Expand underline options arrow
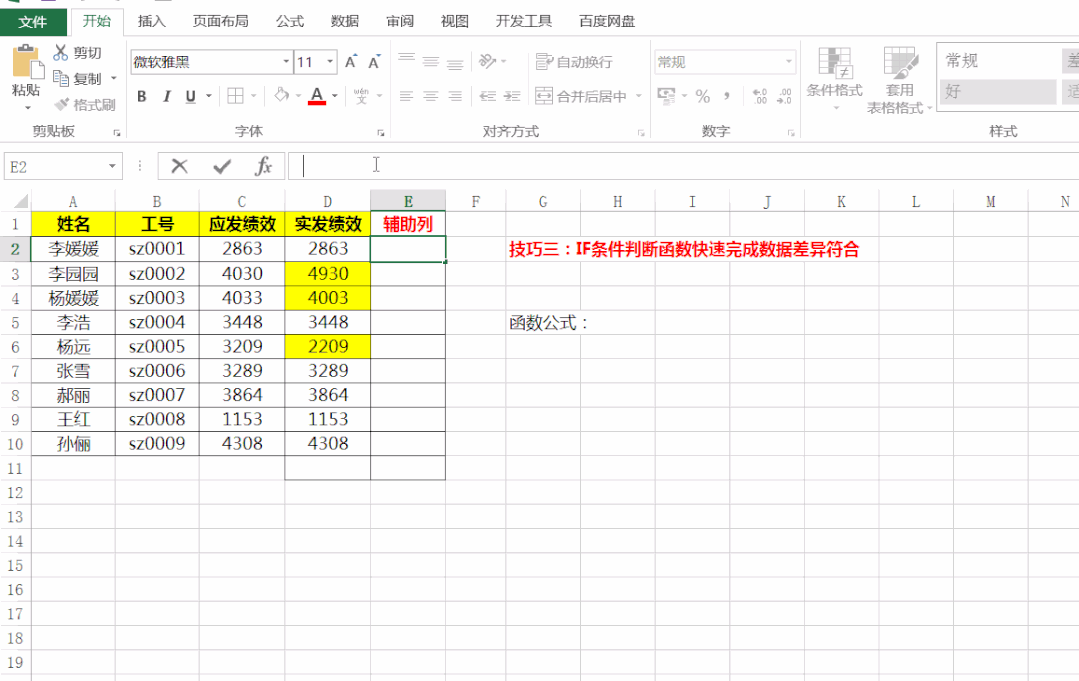Viewport: 1079px width, 681px height. pyautogui.click(x=209, y=96)
